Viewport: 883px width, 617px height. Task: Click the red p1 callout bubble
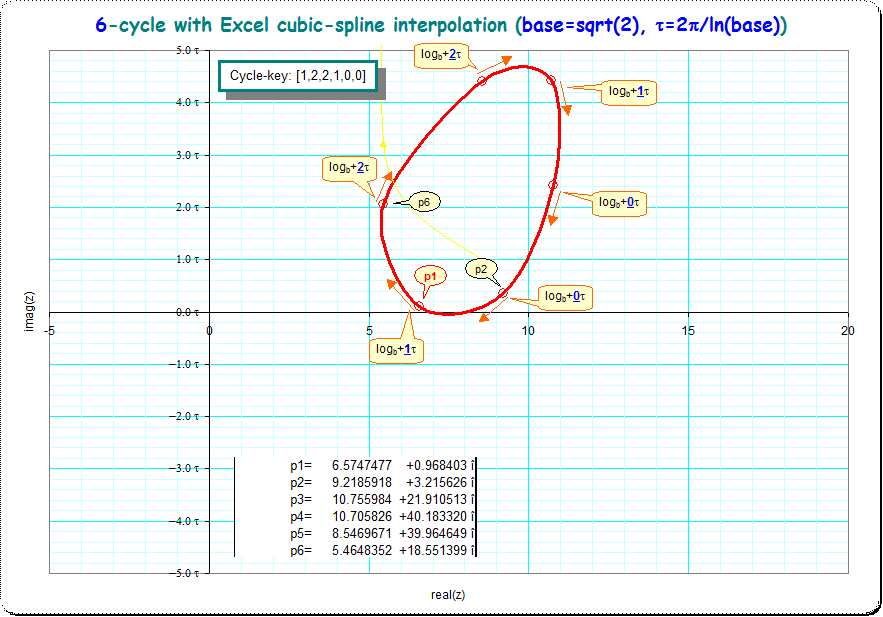(x=430, y=276)
